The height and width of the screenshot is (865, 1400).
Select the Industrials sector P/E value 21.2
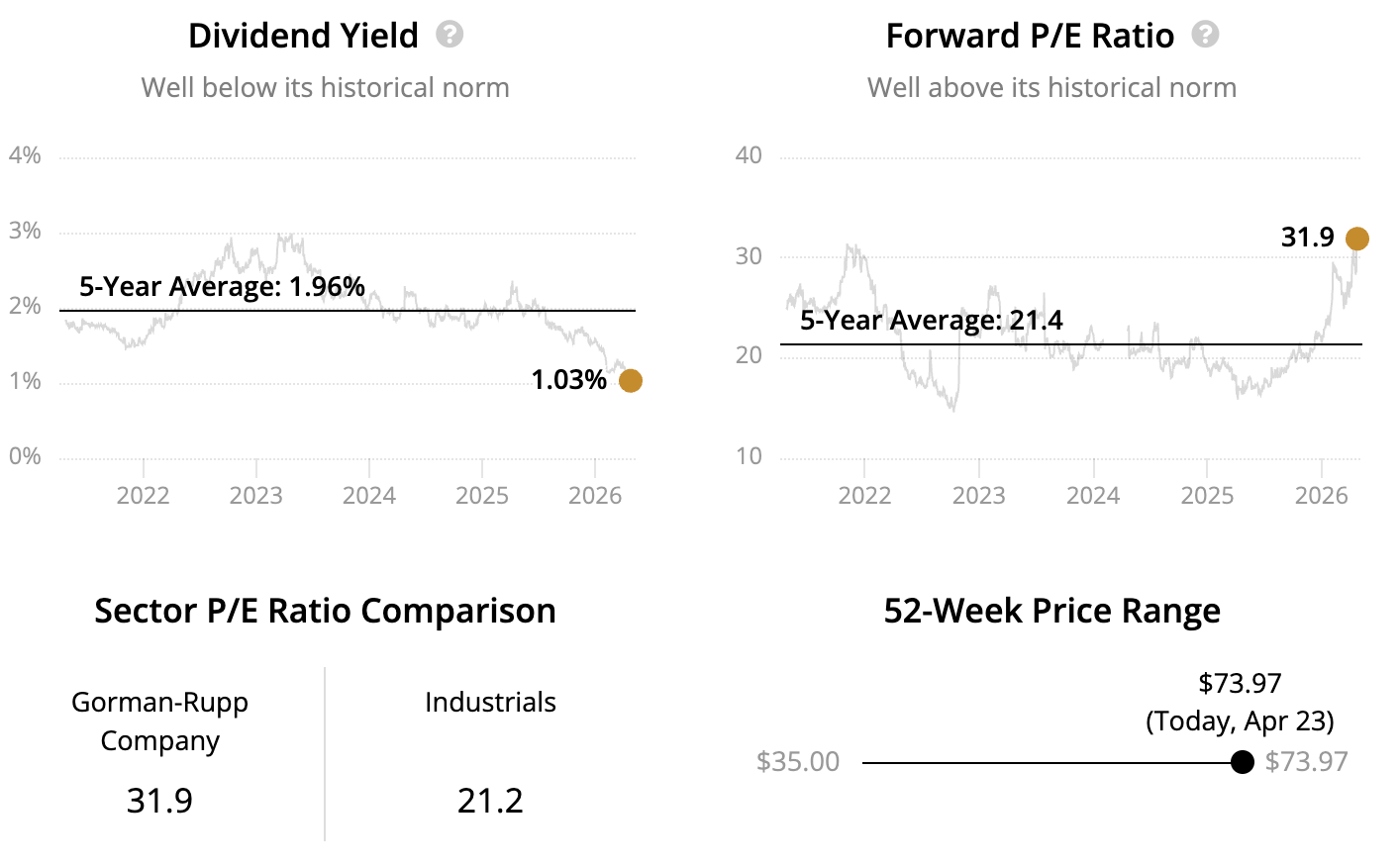490,800
